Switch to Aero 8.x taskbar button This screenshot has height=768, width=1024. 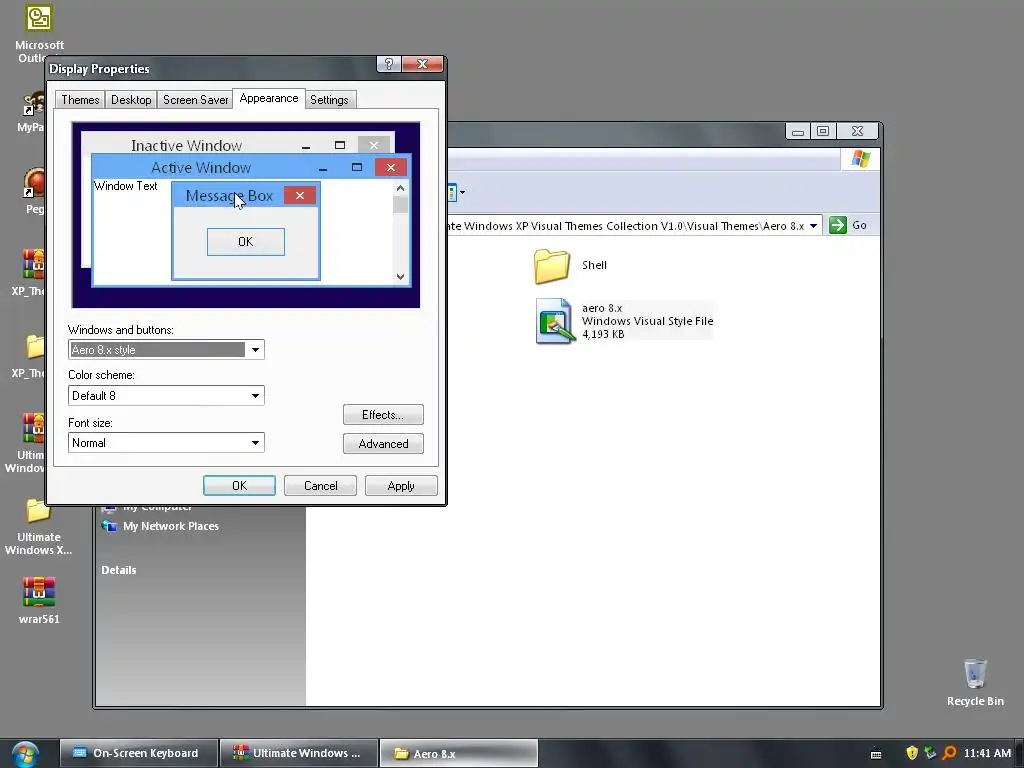[x=458, y=753]
